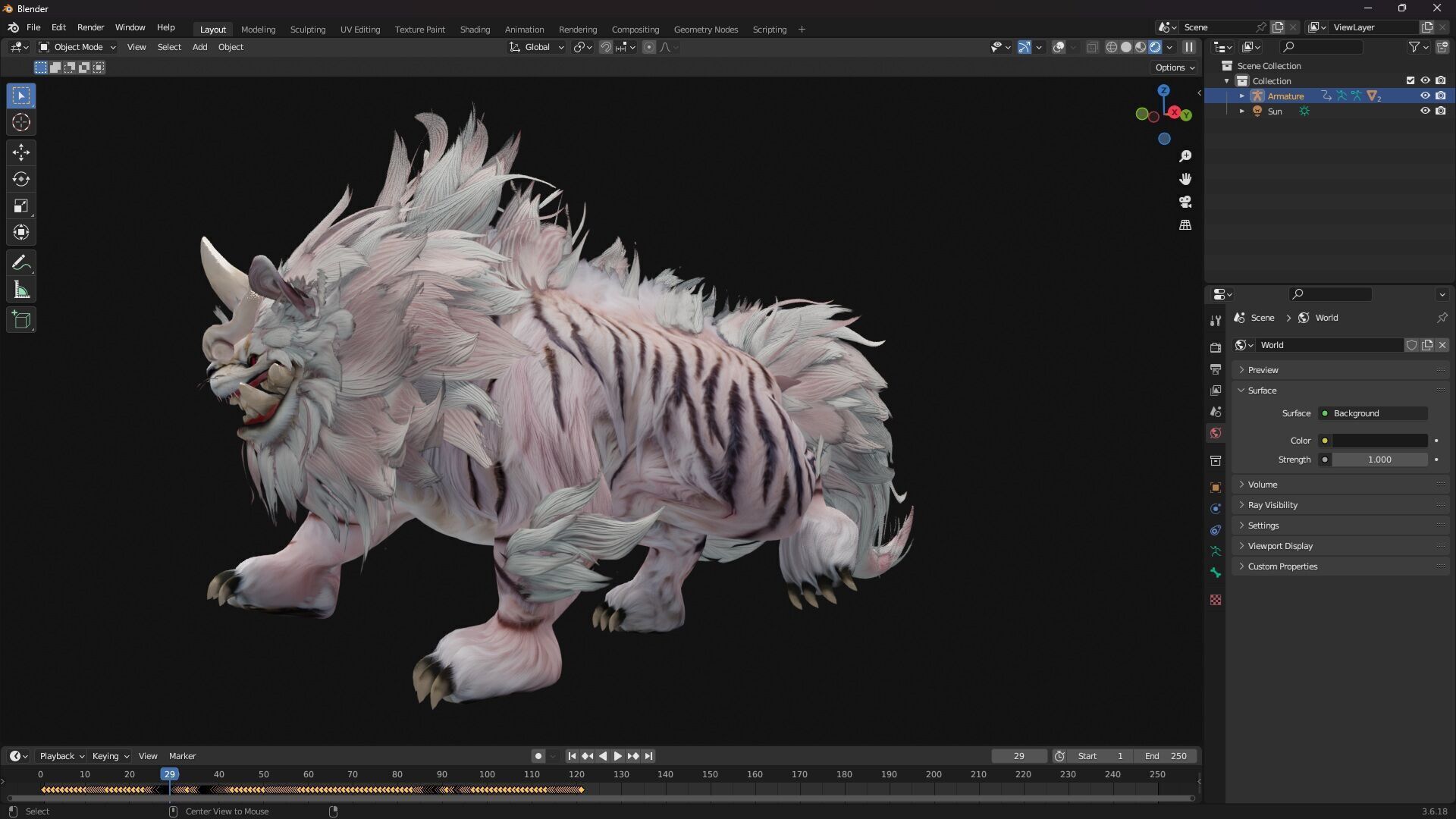Open Object Data armature properties tab

[1216, 551]
